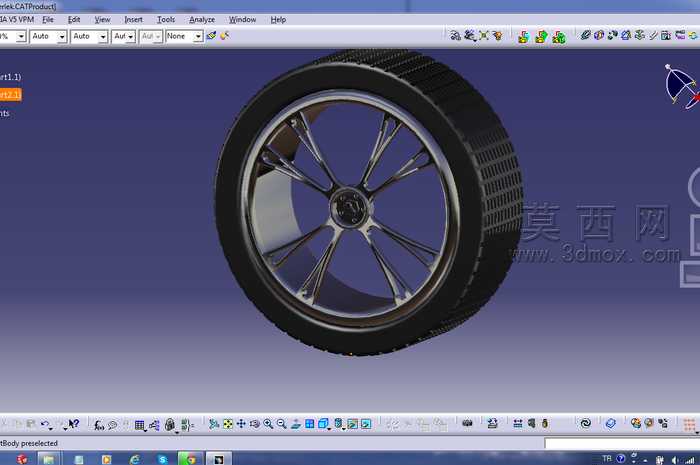The width and height of the screenshot is (700, 465).
Task: Click the power input command field
Action: (x=622, y=443)
